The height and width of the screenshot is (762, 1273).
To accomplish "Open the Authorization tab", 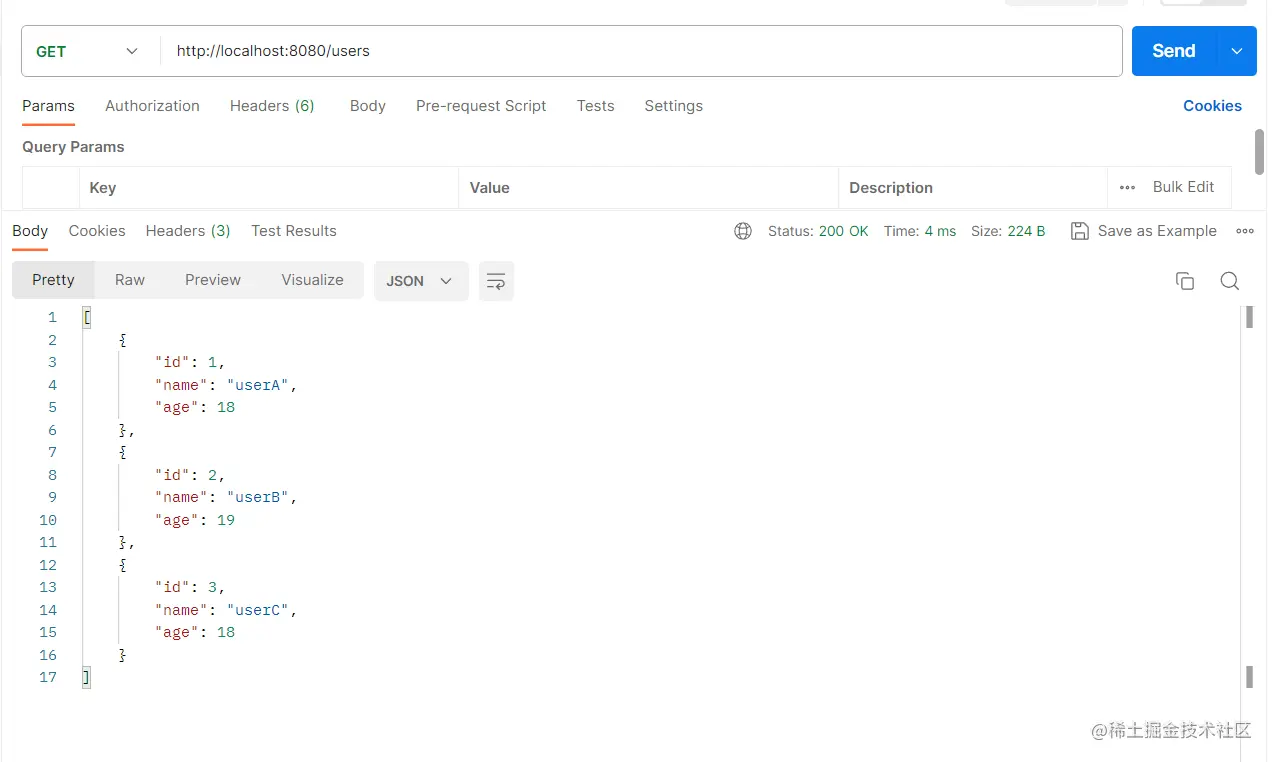I will [x=152, y=106].
